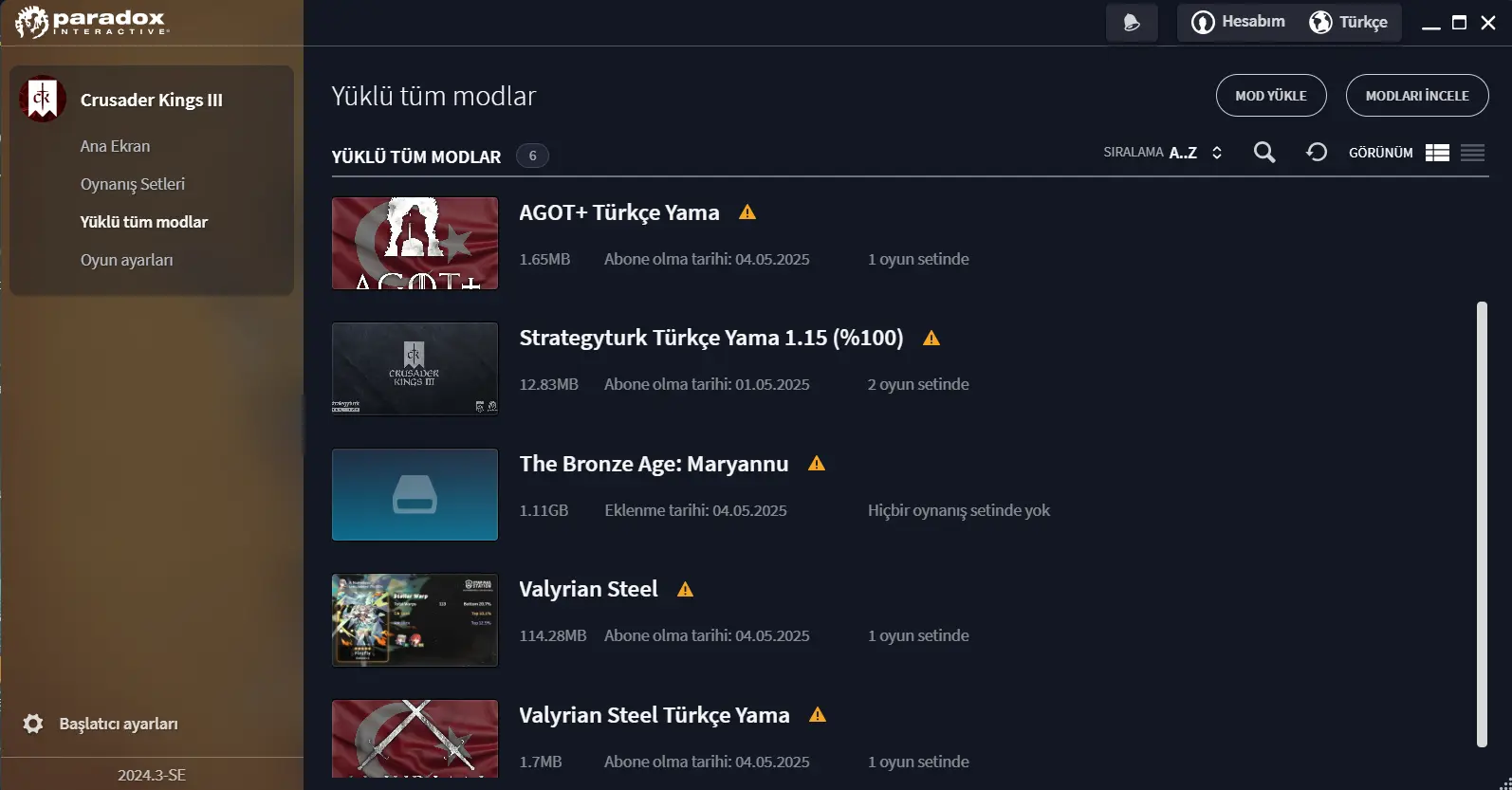Click warning icon beside The Bronze Age: Maryannu
The width and height of the screenshot is (1512, 790).
(x=817, y=464)
